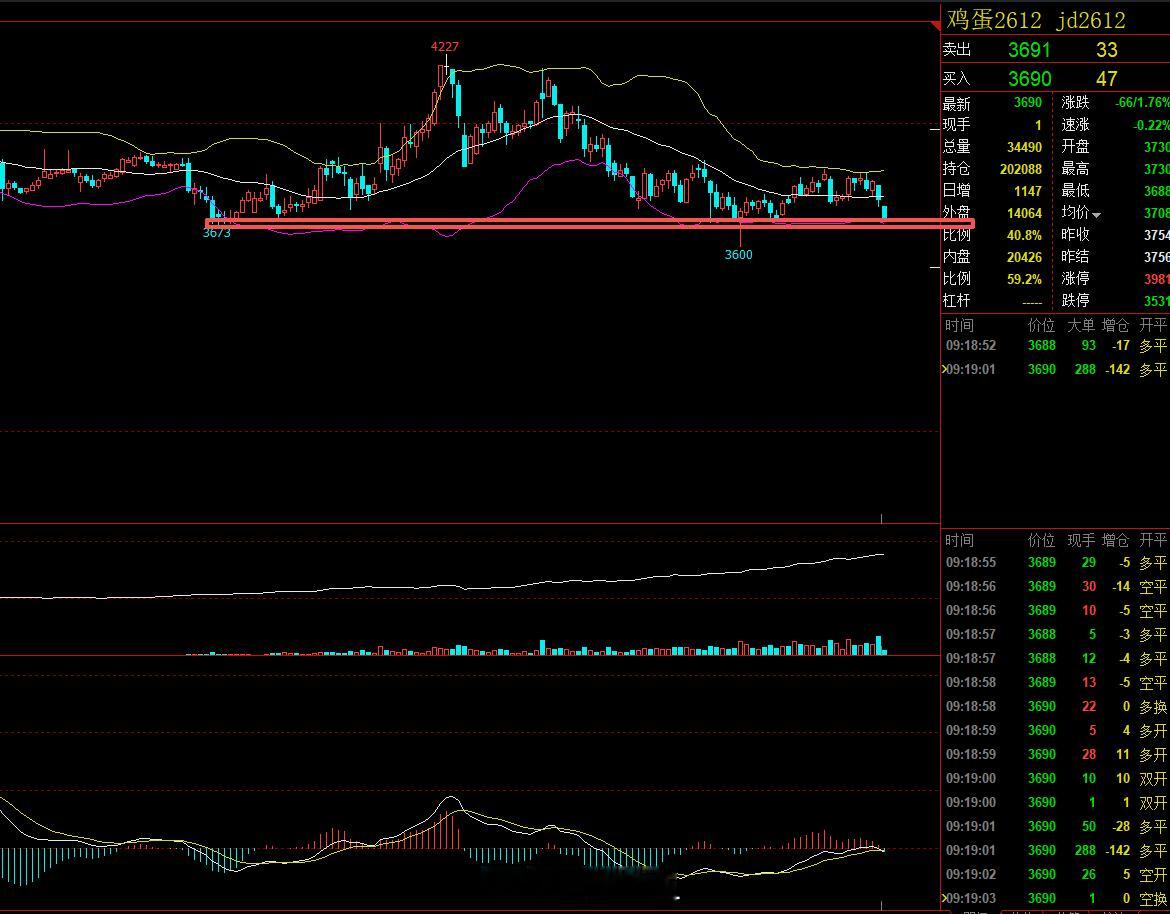Click the ratio value 59.2%
Image resolution: width=1170 pixels, height=914 pixels.
tap(1024, 279)
